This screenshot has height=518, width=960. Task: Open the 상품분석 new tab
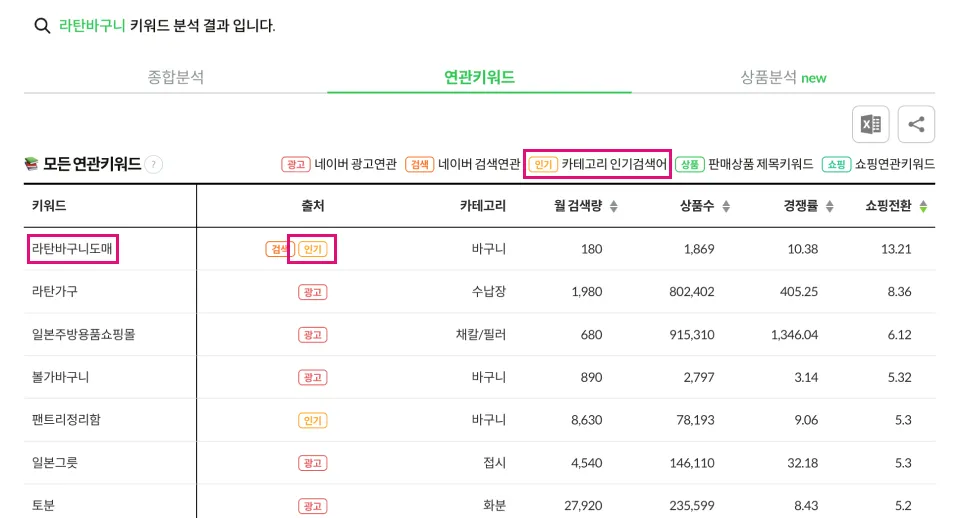pos(783,77)
